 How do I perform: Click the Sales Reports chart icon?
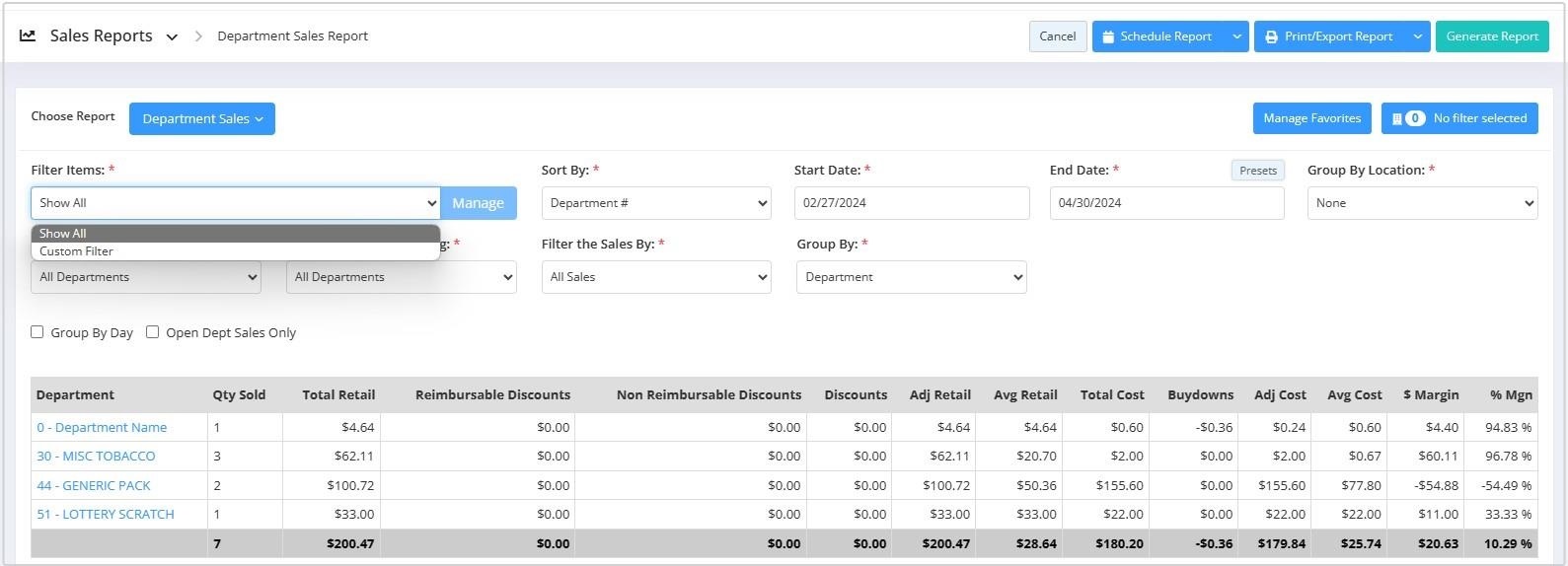(28, 35)
